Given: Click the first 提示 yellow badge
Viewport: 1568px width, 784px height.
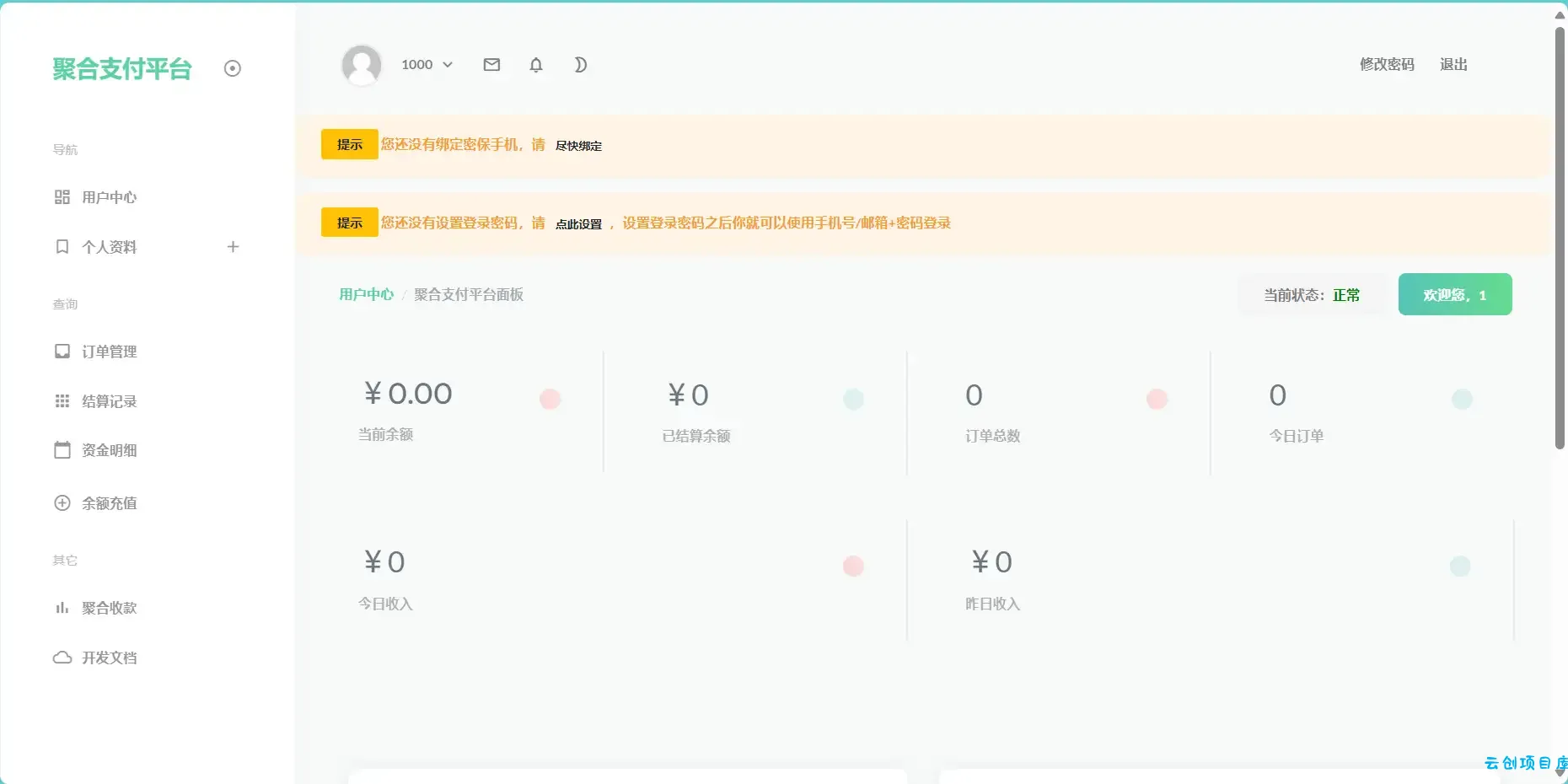Looking at the screenshot, I should coord(350,144).
